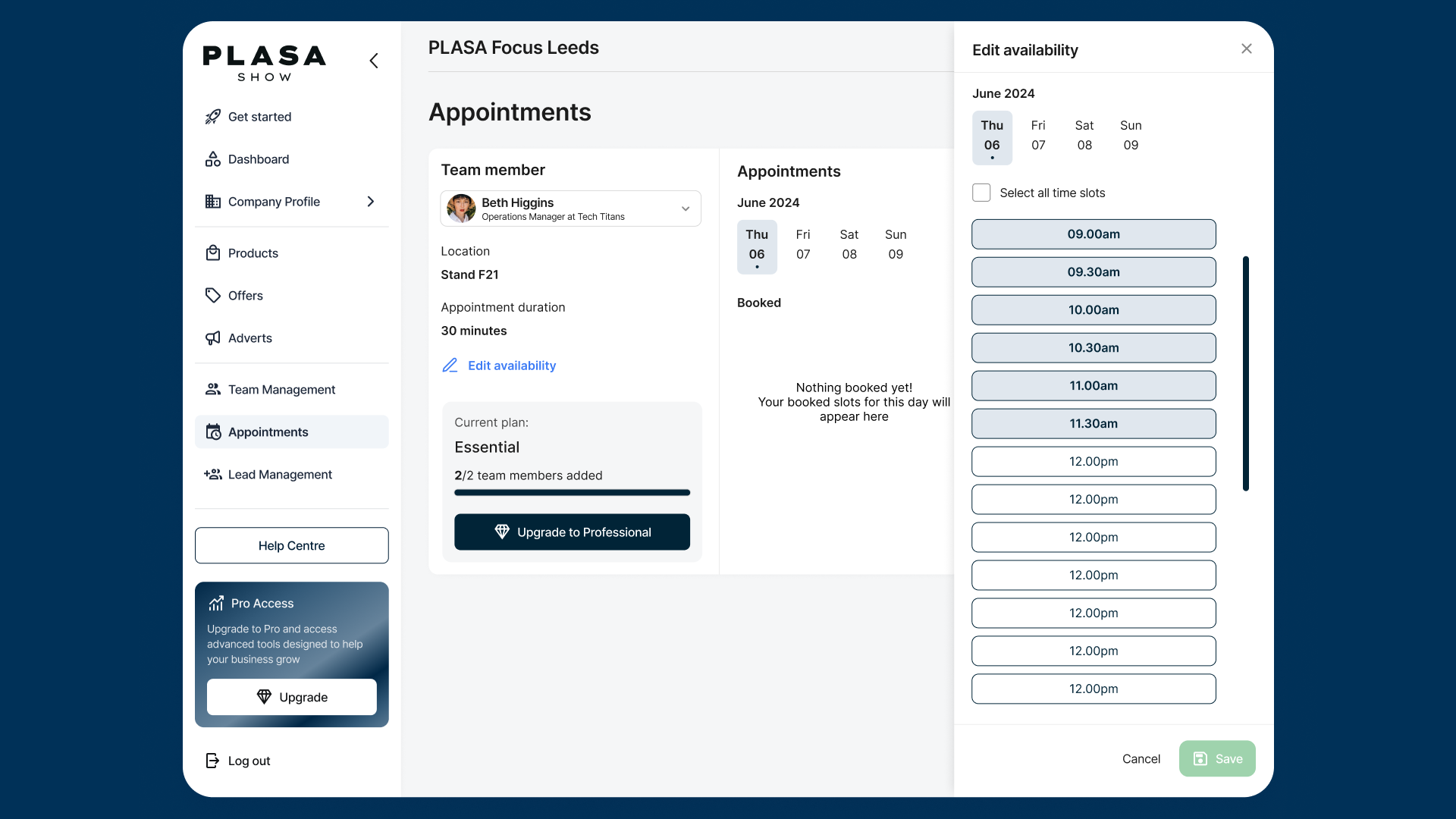Screen dimensions: 1456x819
Task: Select Fri 07 in Edit availability panel
Action: (x=1038, y=136)
